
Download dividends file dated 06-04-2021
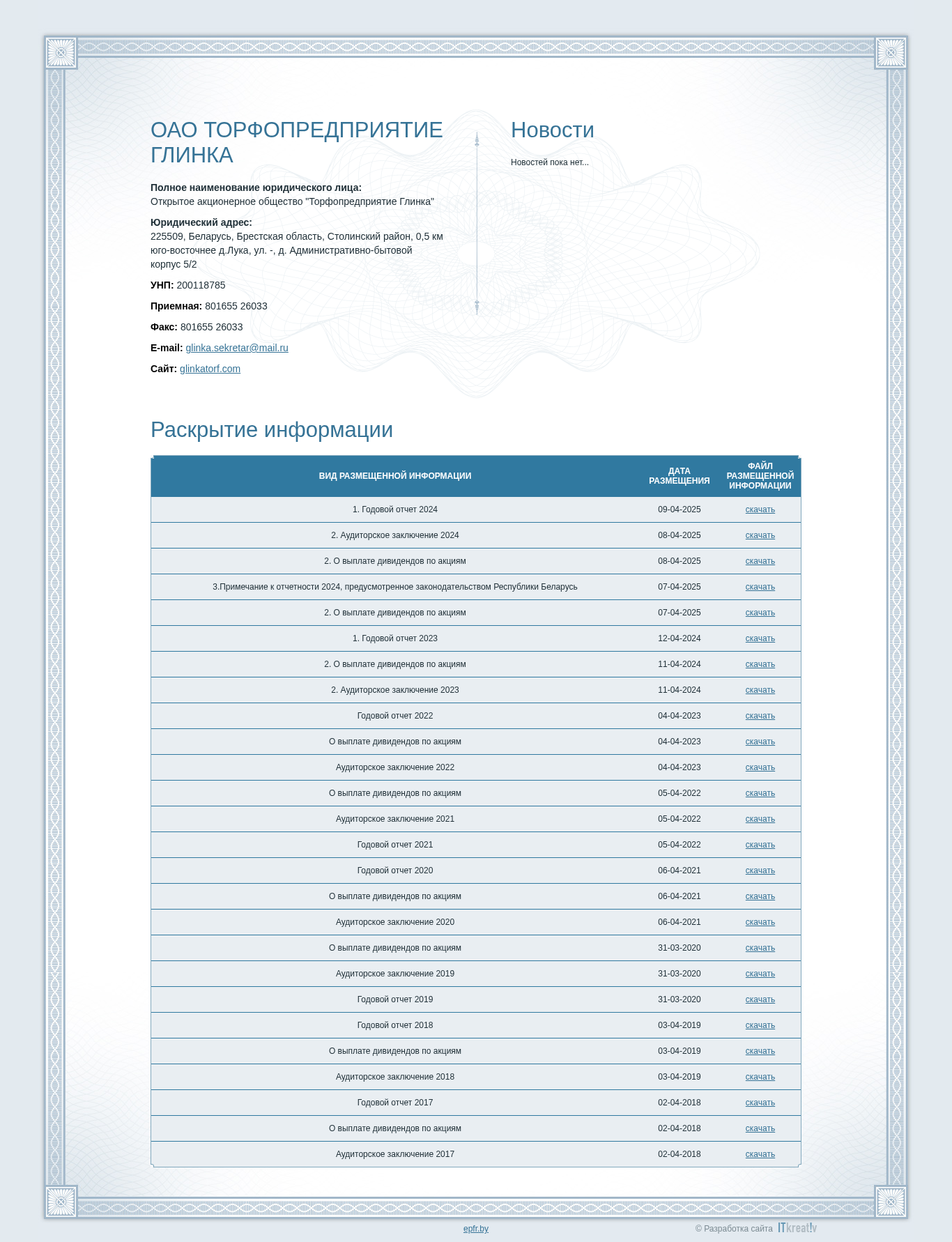(x=760, y=896)
